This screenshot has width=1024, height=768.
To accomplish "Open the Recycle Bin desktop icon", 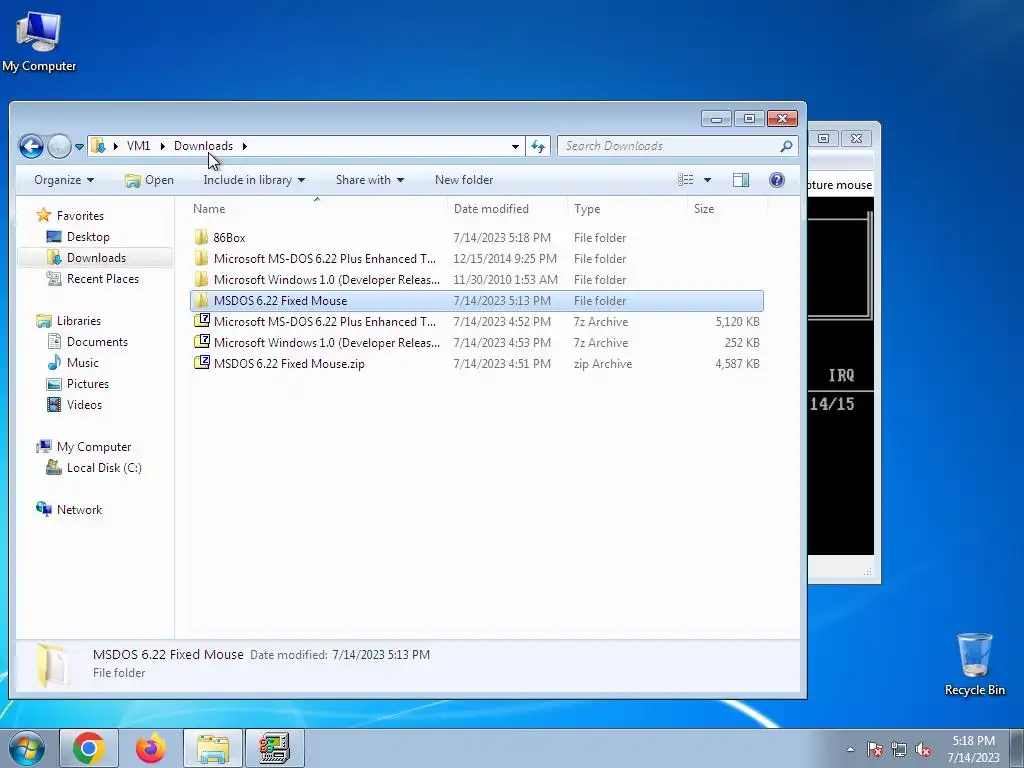I will pyautogui.click(x=974, y=665).
